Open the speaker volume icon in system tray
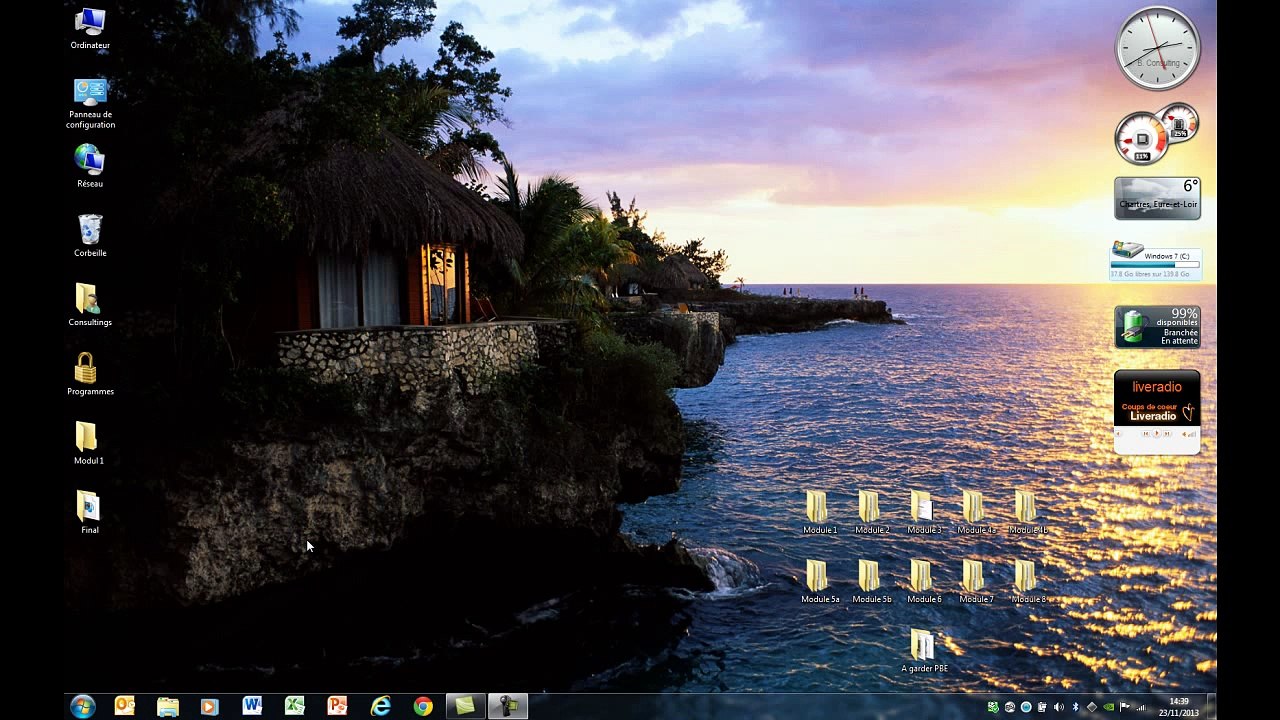 [1058, 707]
